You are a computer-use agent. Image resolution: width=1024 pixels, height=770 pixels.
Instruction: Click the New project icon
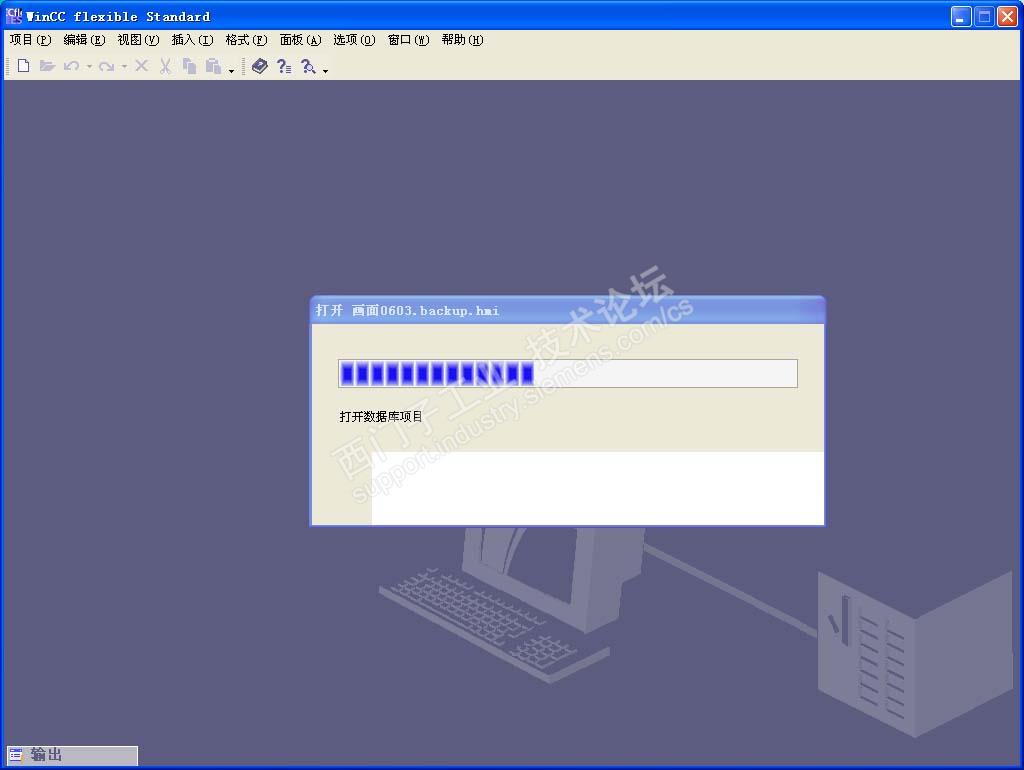(24, 66)
